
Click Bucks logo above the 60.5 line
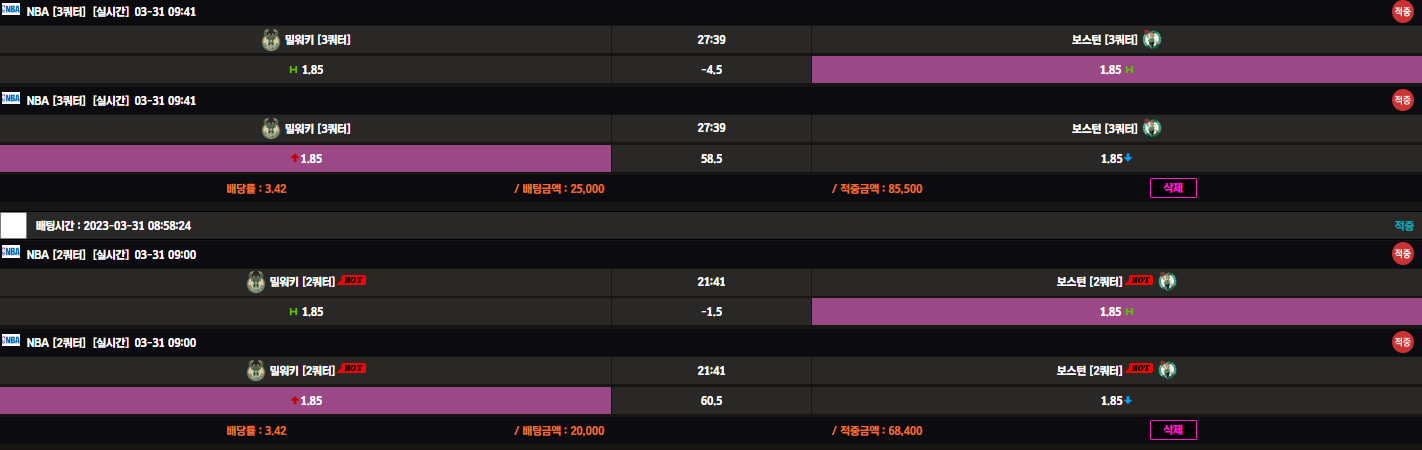(x=256, y=370)
